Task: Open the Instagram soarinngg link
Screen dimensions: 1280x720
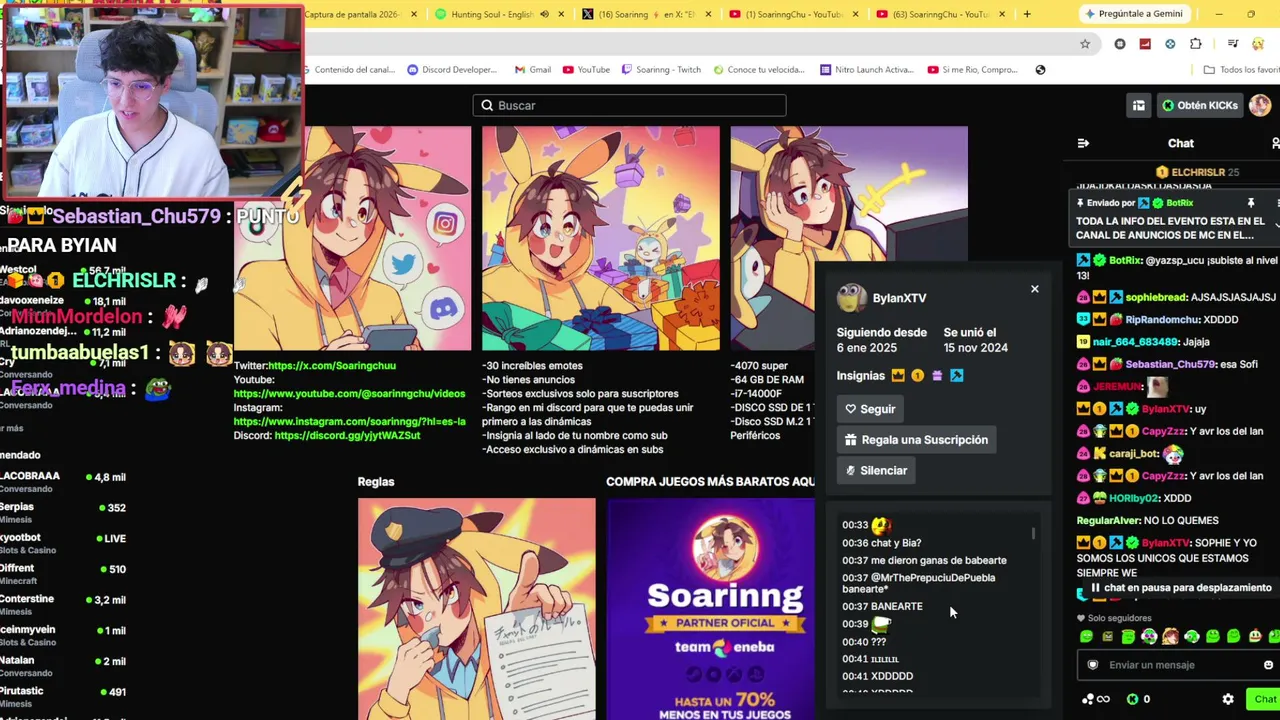Action: pos(349,422)
